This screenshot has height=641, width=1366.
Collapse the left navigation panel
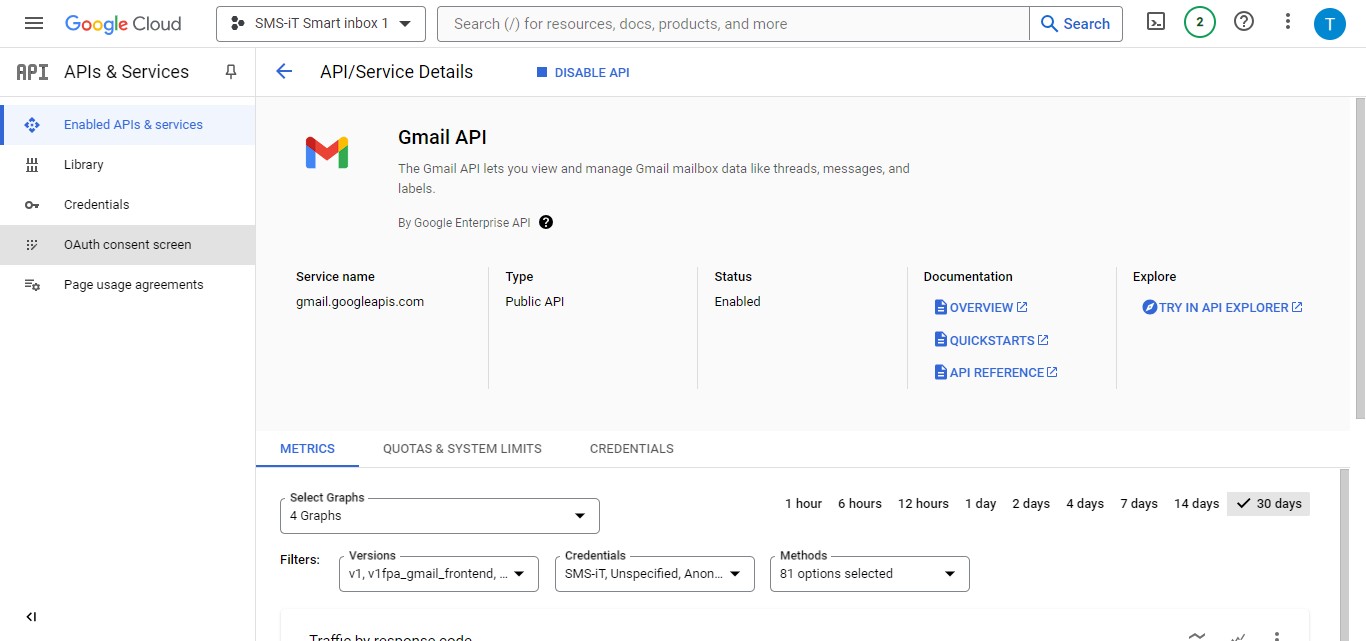coord(31,616)
